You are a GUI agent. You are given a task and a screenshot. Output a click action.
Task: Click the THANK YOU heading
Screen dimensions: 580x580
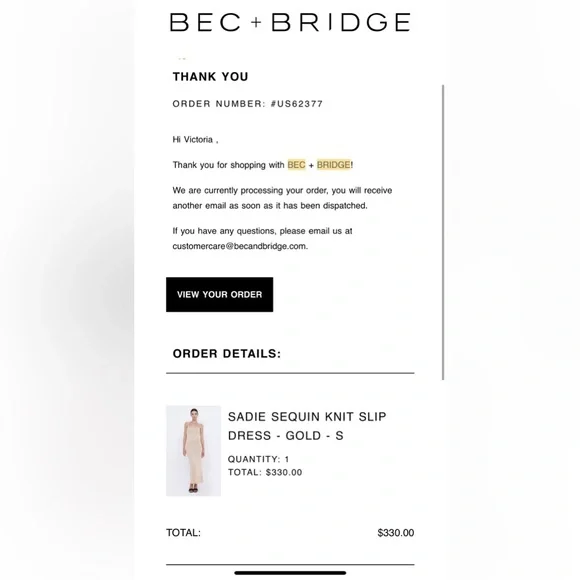tap(210, 77)
